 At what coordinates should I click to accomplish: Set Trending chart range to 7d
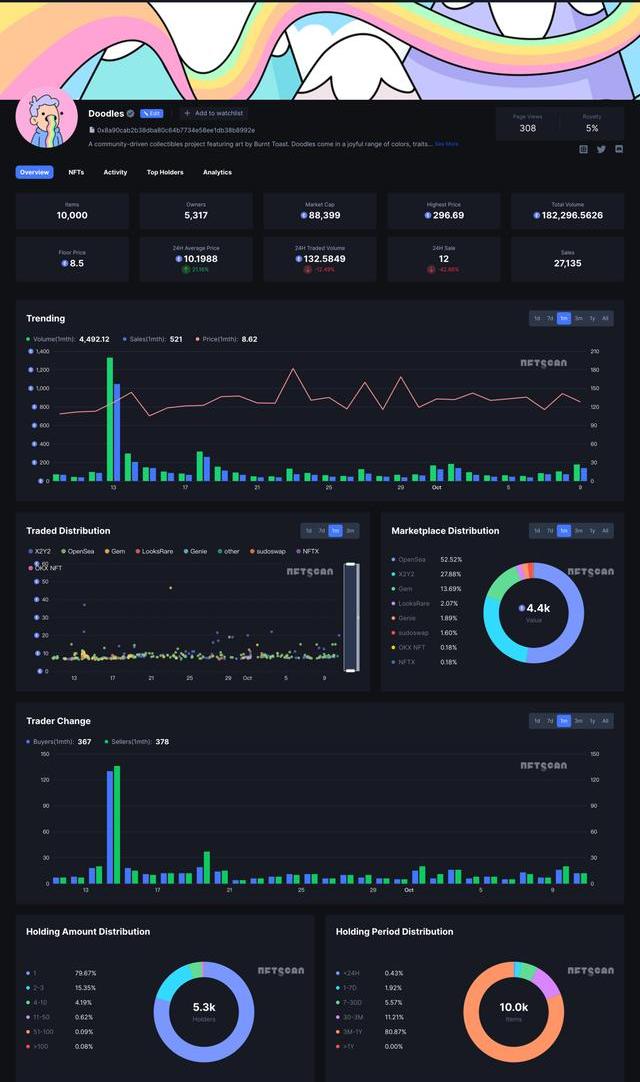(x=550, y=318)
